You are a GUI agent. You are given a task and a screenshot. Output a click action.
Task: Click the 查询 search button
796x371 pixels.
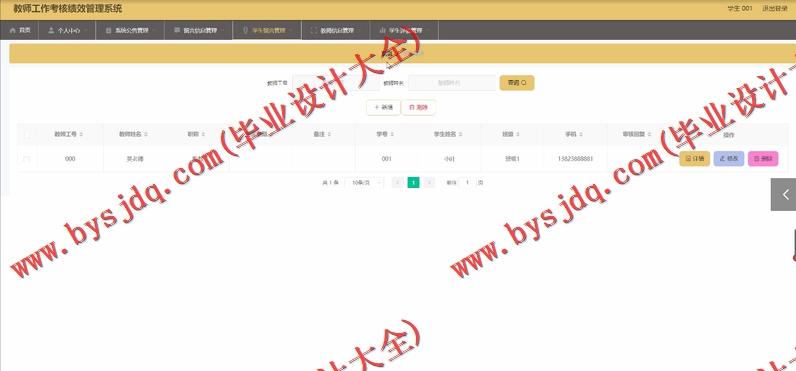point(517,83)
